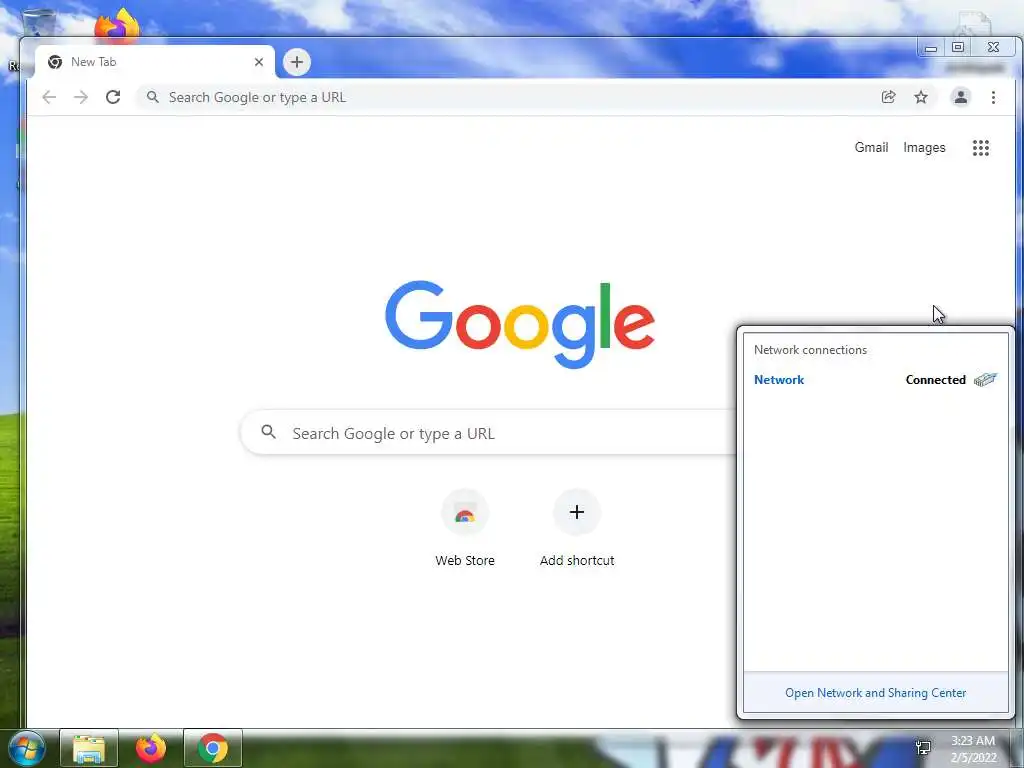
Task: Click the Google logo
Action: click(520, 324)
